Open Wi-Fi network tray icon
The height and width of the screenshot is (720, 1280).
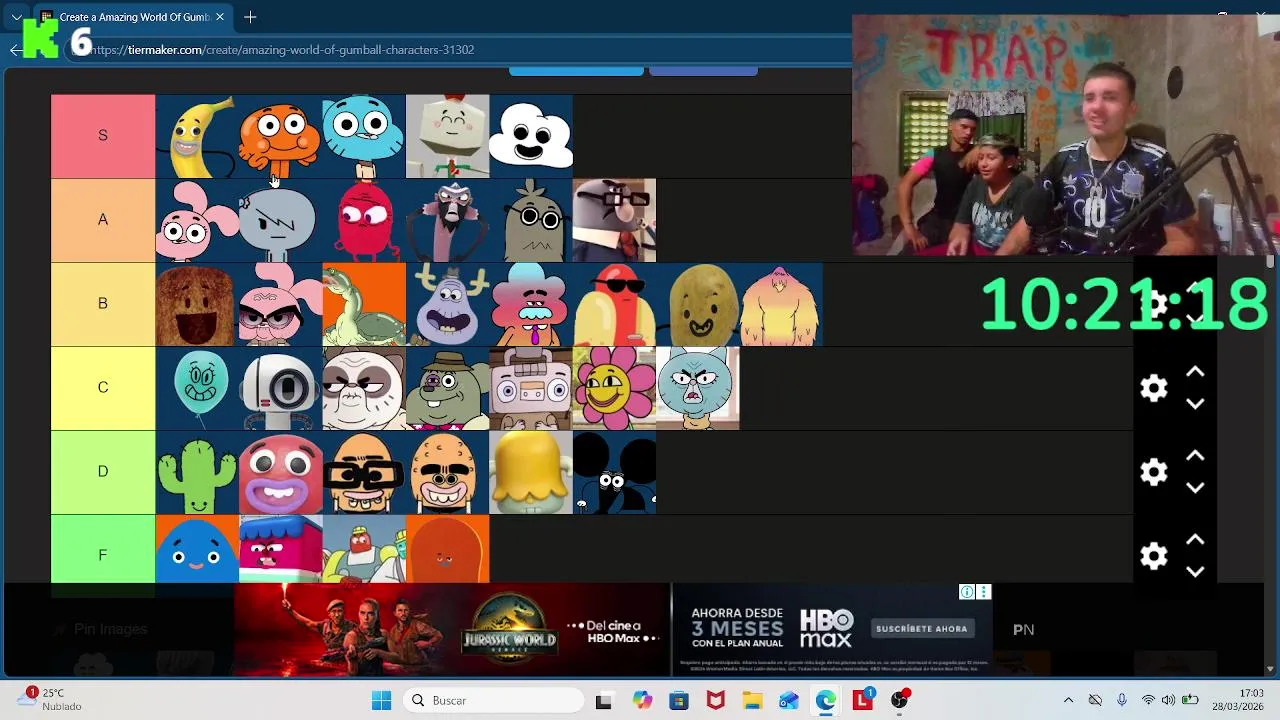[1148, 701]
